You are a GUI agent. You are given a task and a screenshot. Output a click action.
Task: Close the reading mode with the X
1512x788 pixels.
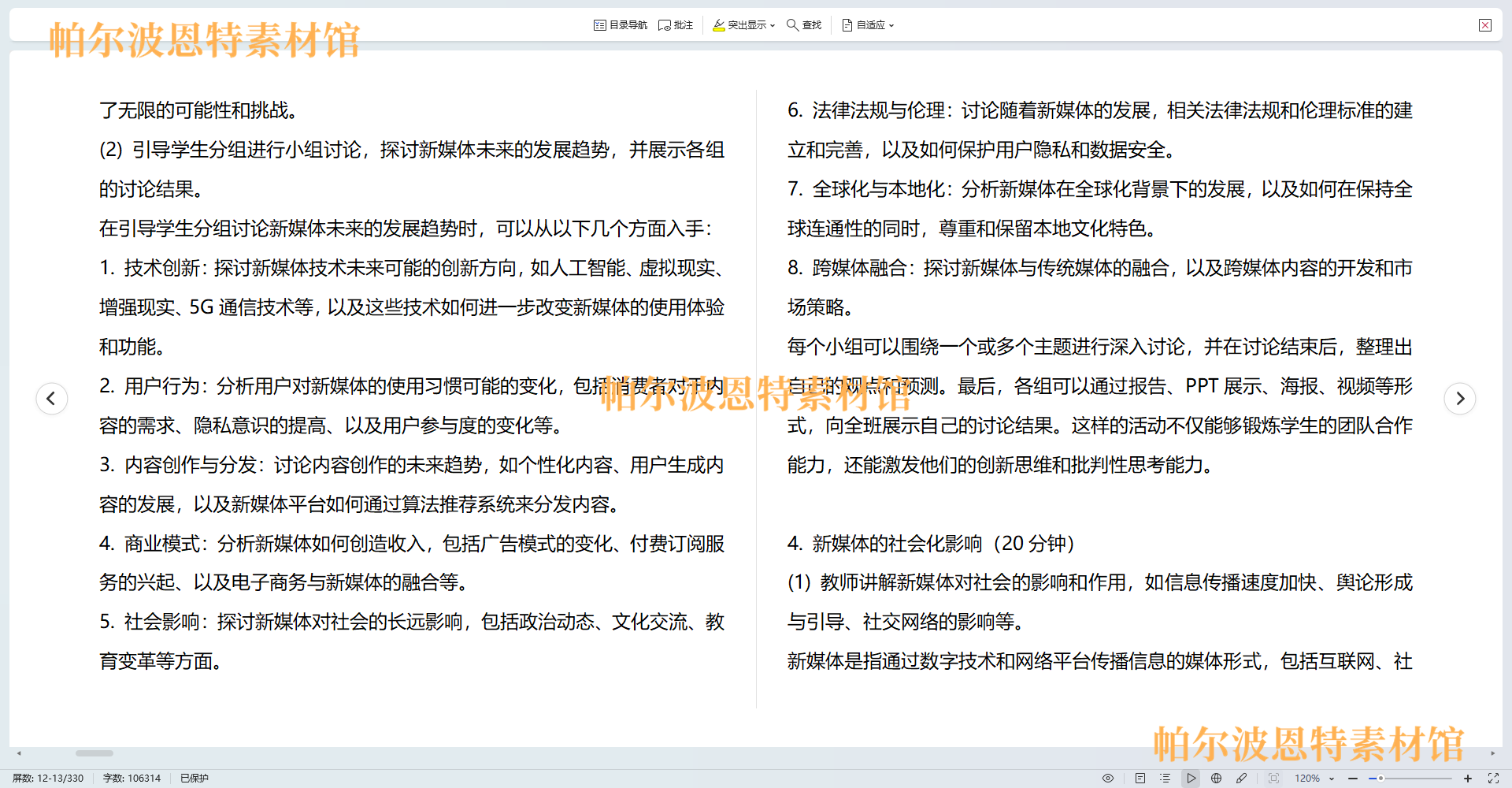(1485, 25)
